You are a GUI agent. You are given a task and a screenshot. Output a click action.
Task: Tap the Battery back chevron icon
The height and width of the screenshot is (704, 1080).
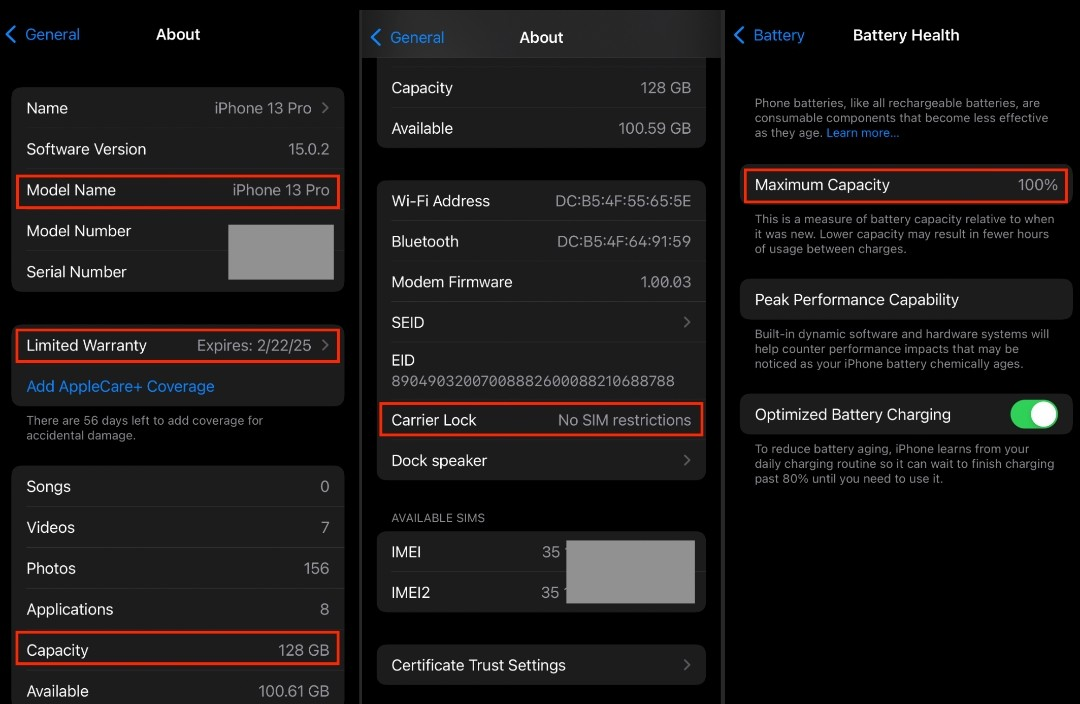pyautogui.click(x=739, y=35)
